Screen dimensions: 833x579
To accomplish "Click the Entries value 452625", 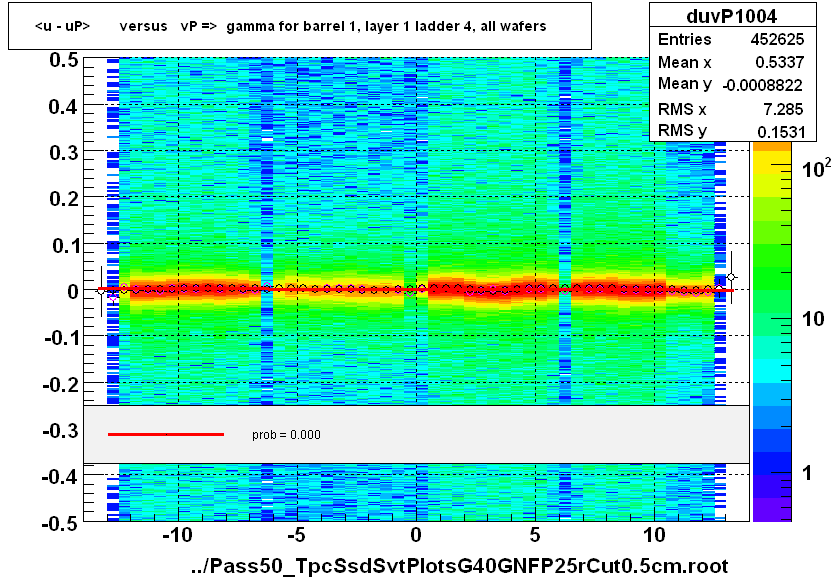I will (x=777, y=39).
